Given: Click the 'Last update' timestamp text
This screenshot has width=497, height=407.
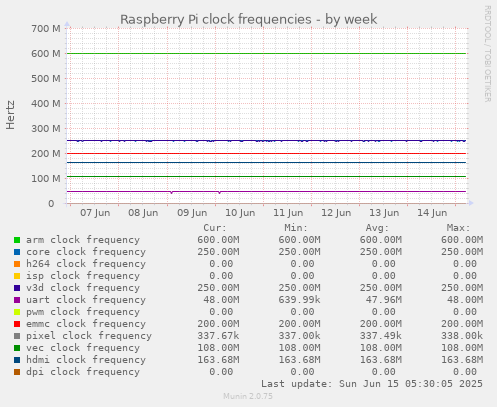Looking at the screenshot, I should (x=372, y=384).
